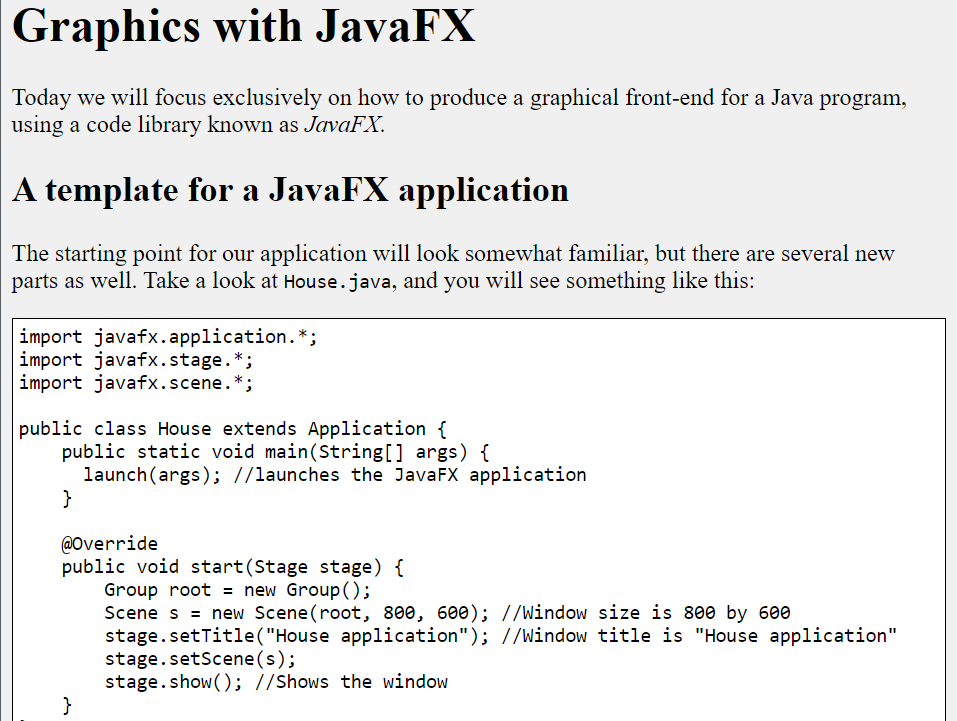957x721 pixels.
Task: Click the line "import javafx.scene.*;"
Action: (135, 383)
